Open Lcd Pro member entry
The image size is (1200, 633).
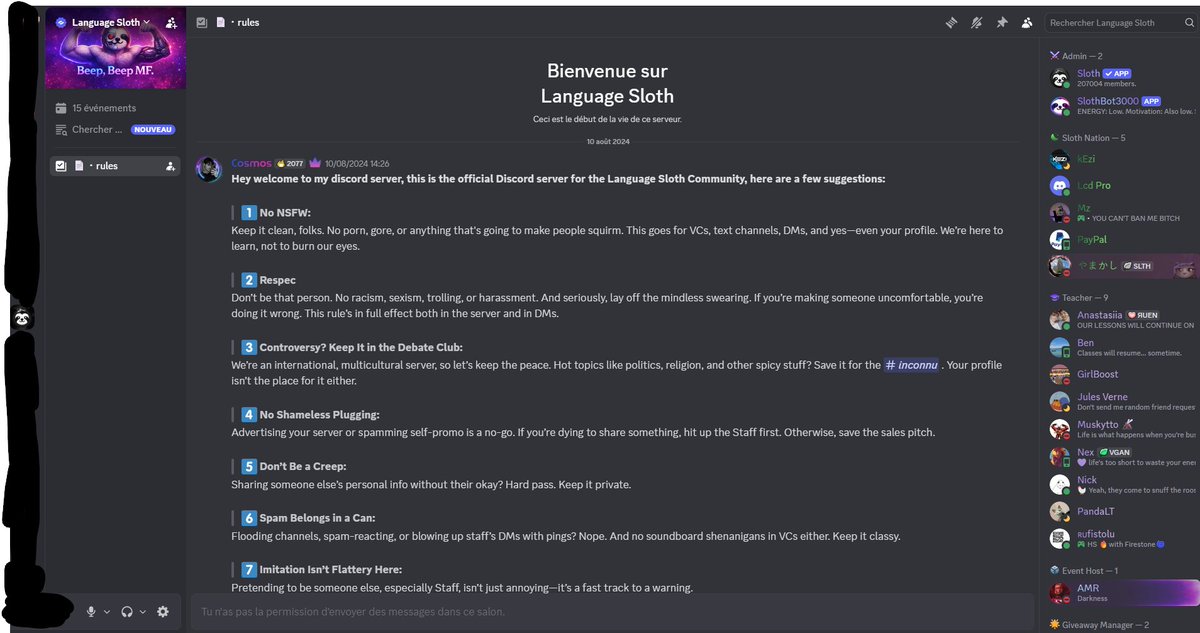1121,185
